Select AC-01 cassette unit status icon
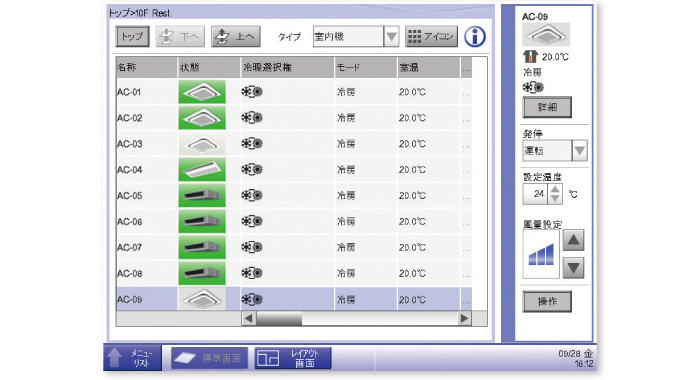This screenshot has width=690, height=380. tap(202, 92)
